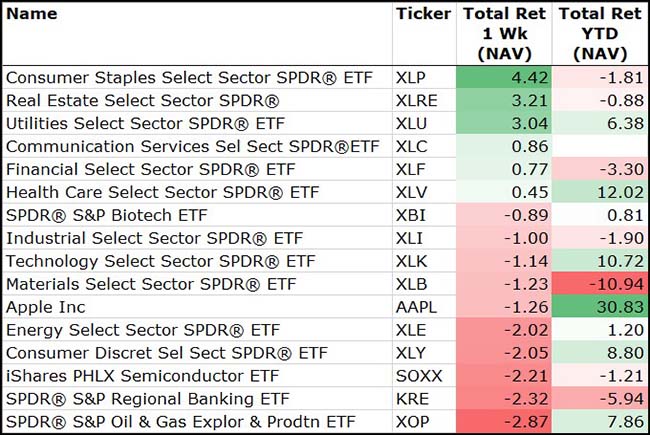Select the XOP ticker cell
The width and height of the screenshot is (650, 435).
point(413,421)
